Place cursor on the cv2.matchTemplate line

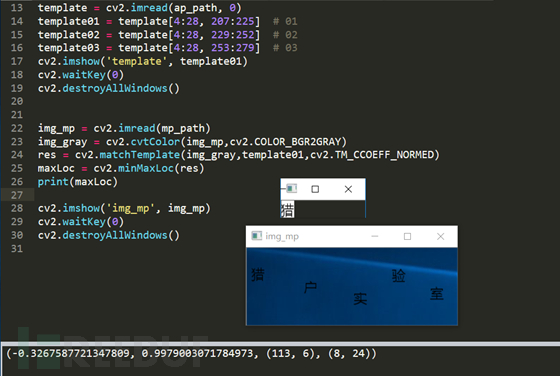click(239, 155)
